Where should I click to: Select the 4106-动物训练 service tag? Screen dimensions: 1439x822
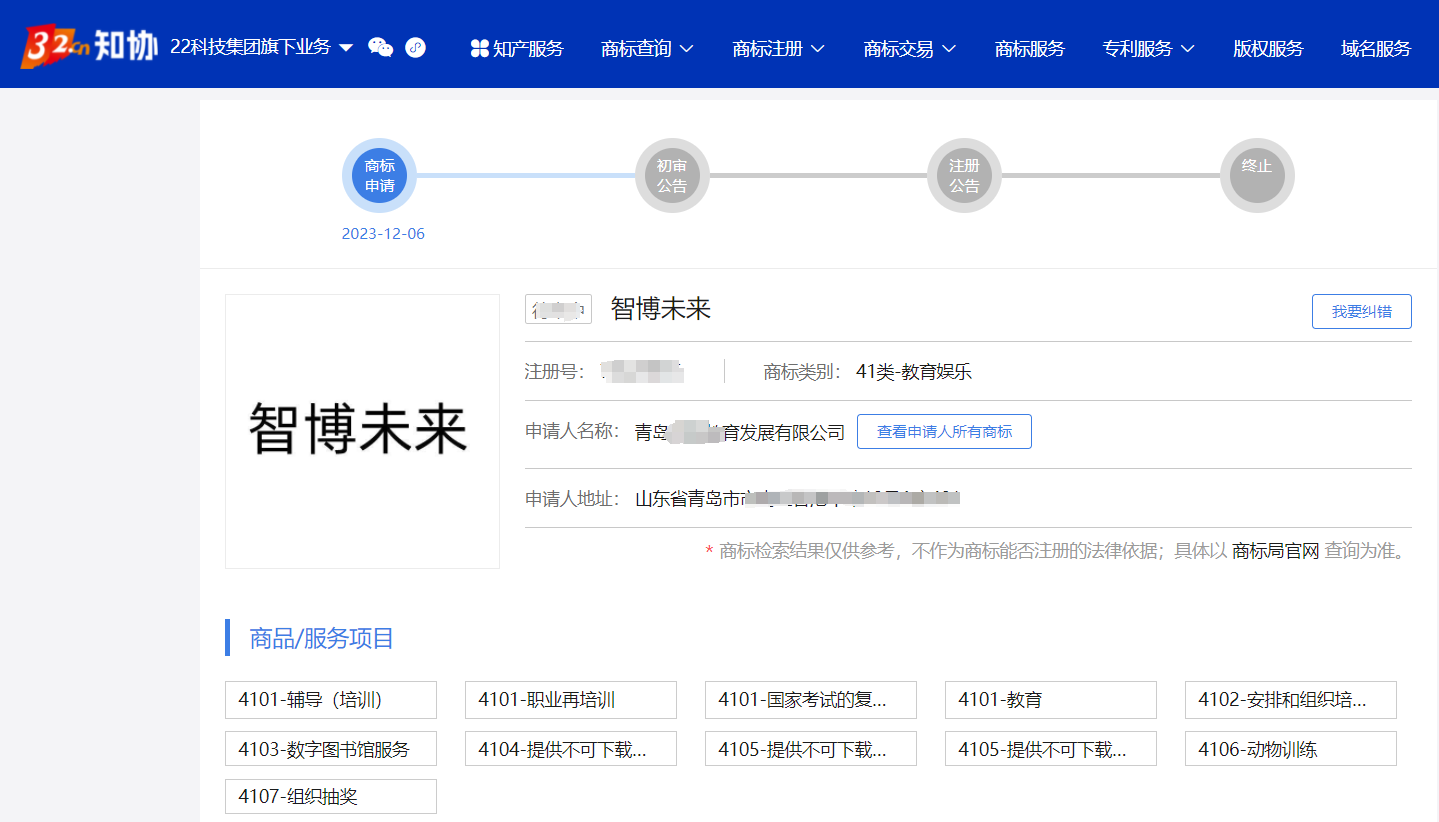pos(1291,749)
